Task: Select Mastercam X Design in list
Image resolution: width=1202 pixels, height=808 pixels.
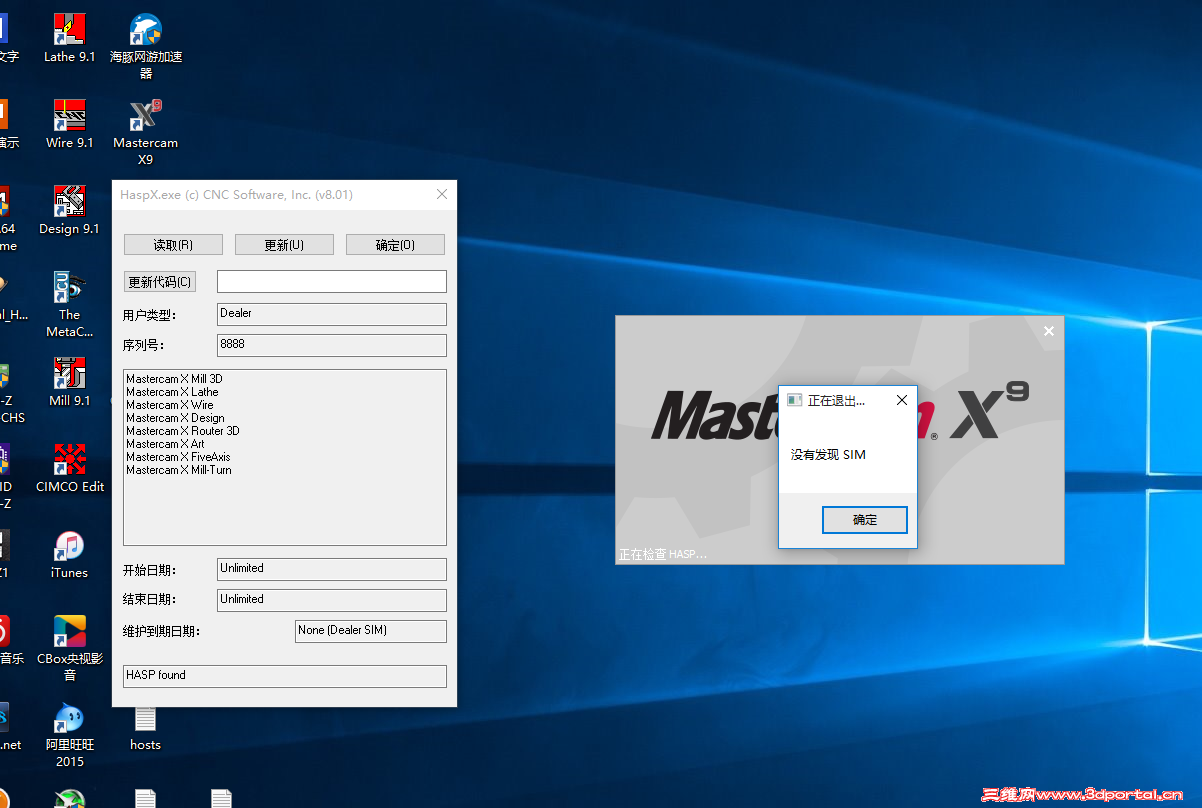Action: coord(176,418)
